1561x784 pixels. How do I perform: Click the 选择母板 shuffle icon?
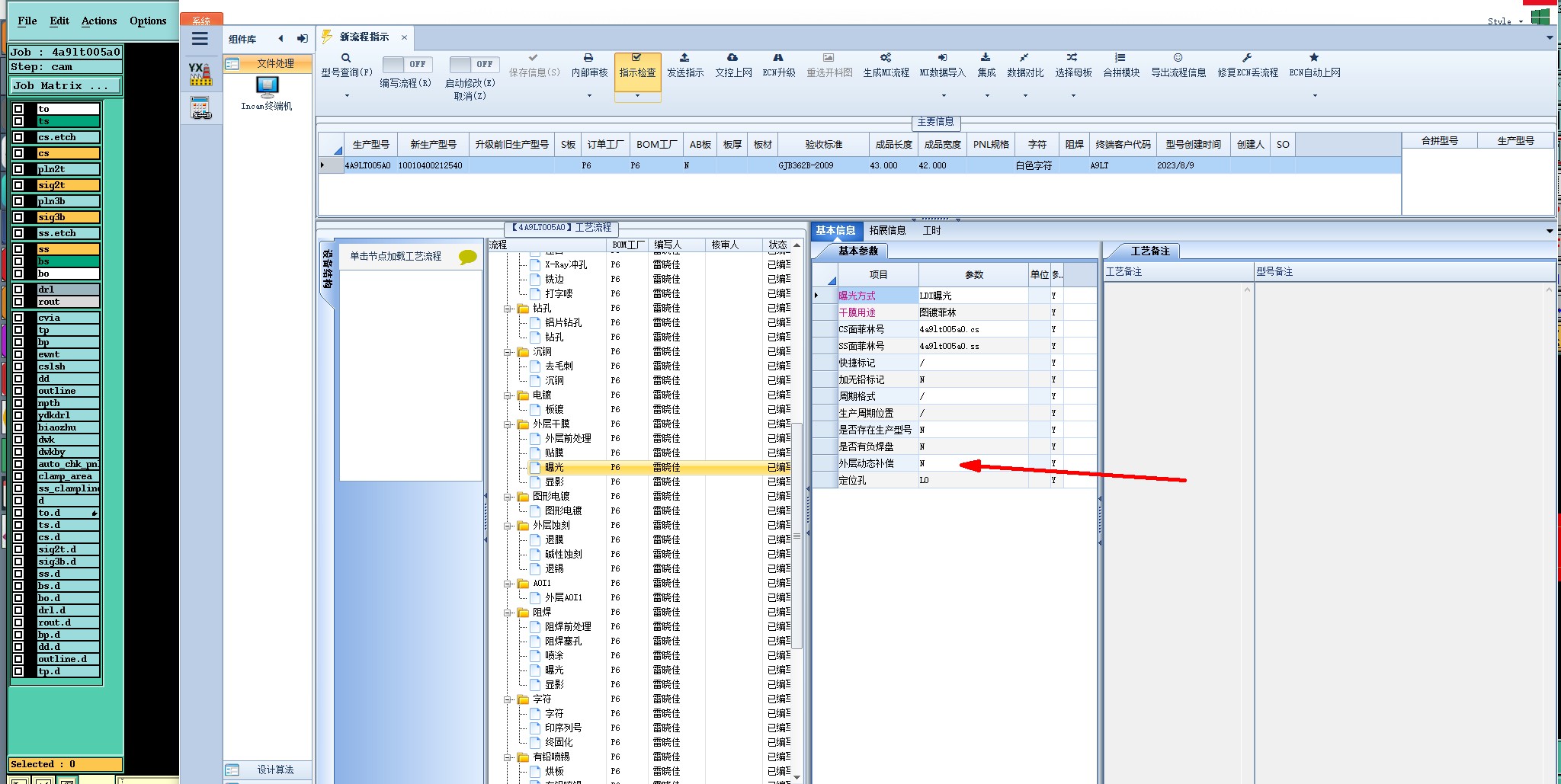point(1072,58)
